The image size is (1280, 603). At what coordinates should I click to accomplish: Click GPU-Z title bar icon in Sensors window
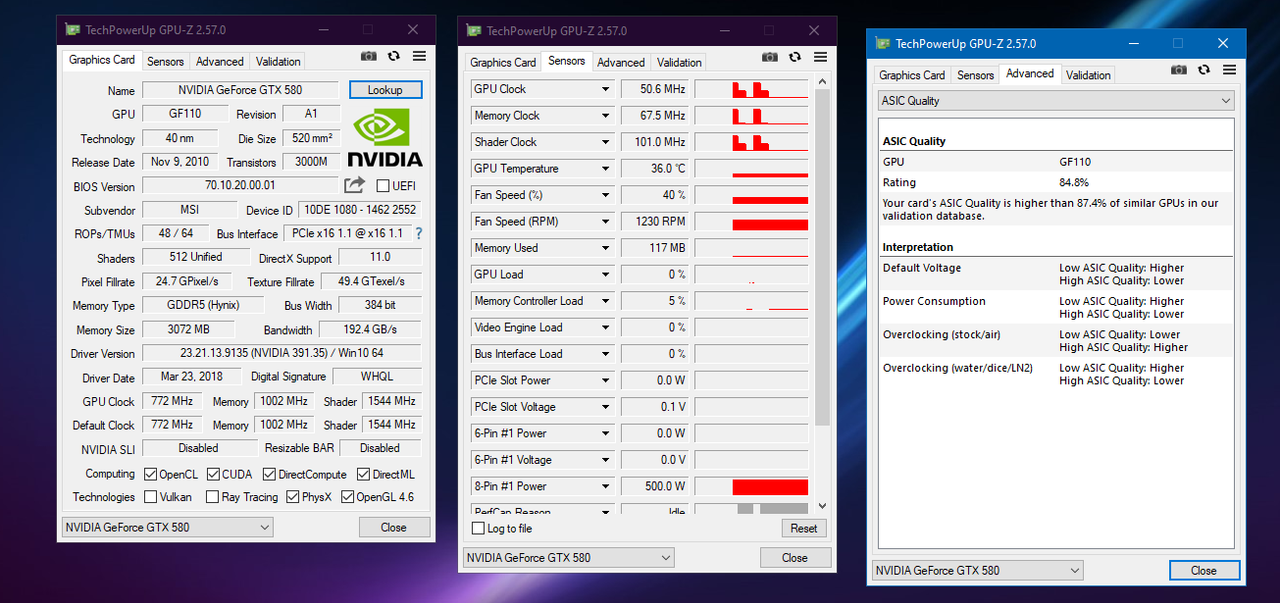473,31
